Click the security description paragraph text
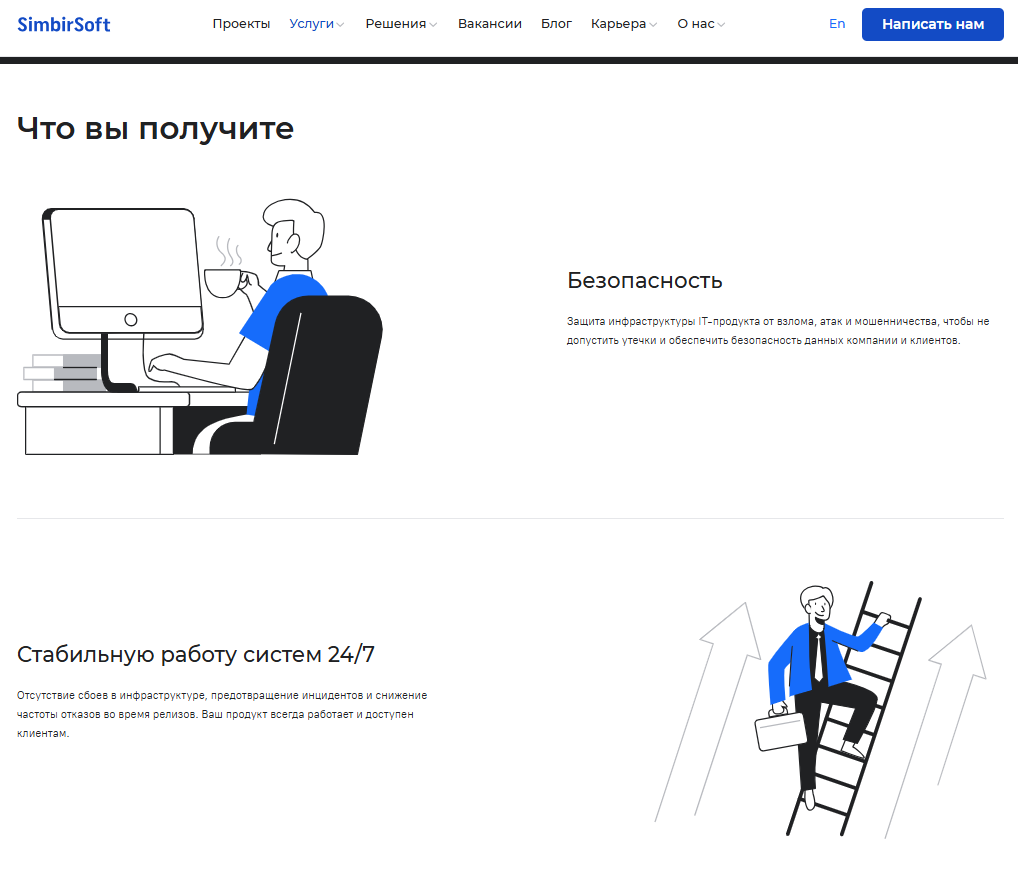The image size is (1018, 871). click(x=776, y=330)
